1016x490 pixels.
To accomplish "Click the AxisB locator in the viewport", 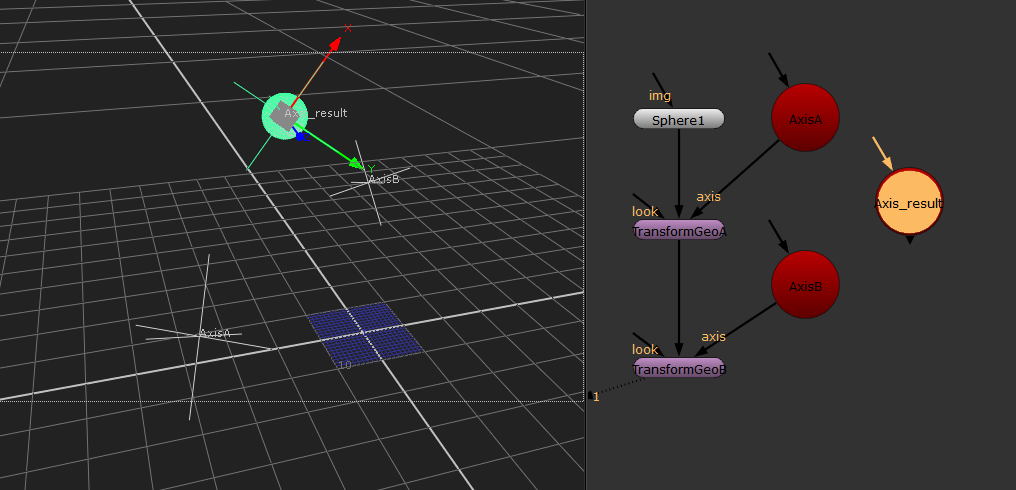I will coord(374,183).
